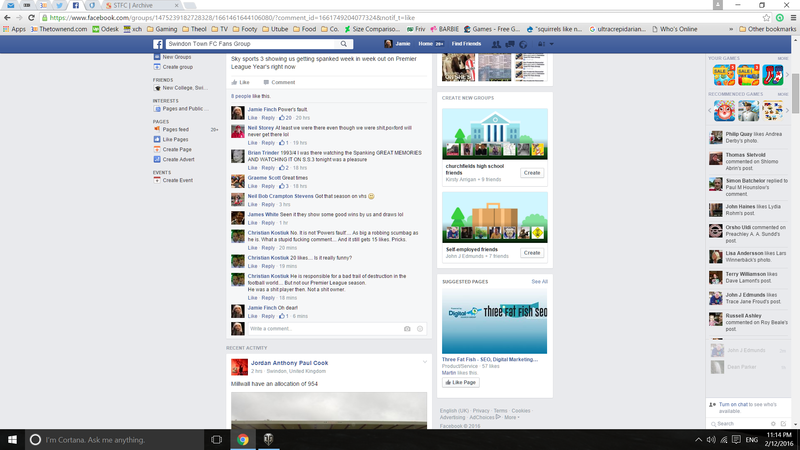This screenshot has width=800, height=450.
Task: Attach a photo using the comment camera icon
Action: 407,329
